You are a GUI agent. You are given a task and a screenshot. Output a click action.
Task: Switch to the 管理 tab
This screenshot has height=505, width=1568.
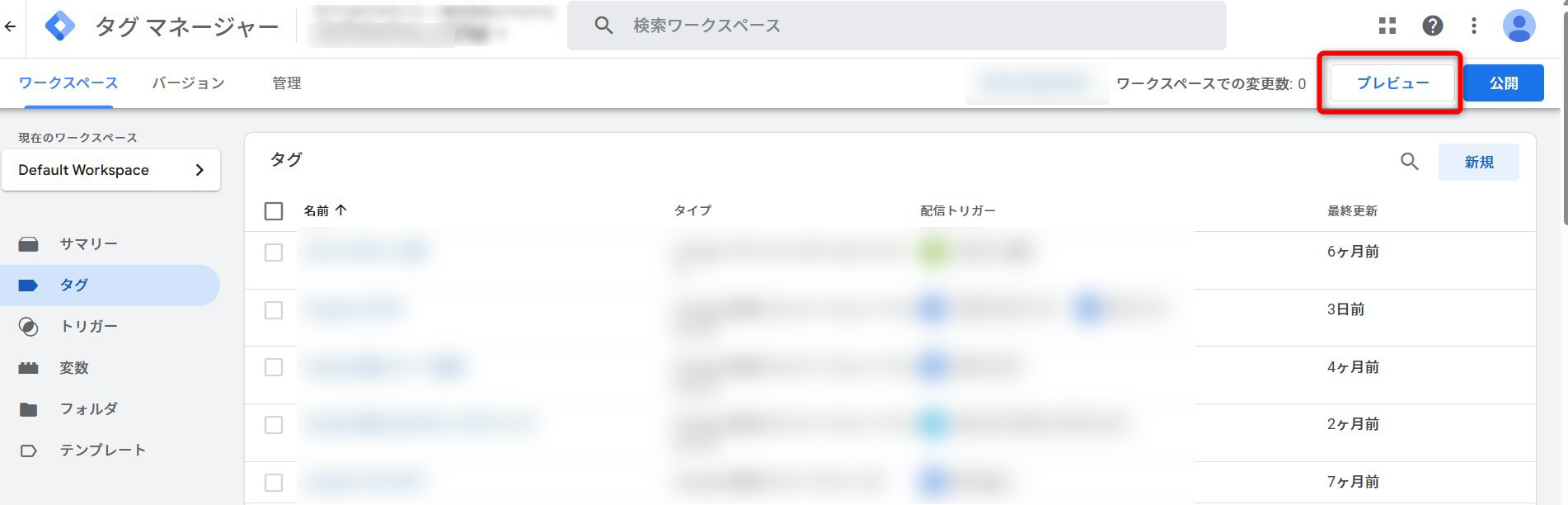[x=286, y=83]
